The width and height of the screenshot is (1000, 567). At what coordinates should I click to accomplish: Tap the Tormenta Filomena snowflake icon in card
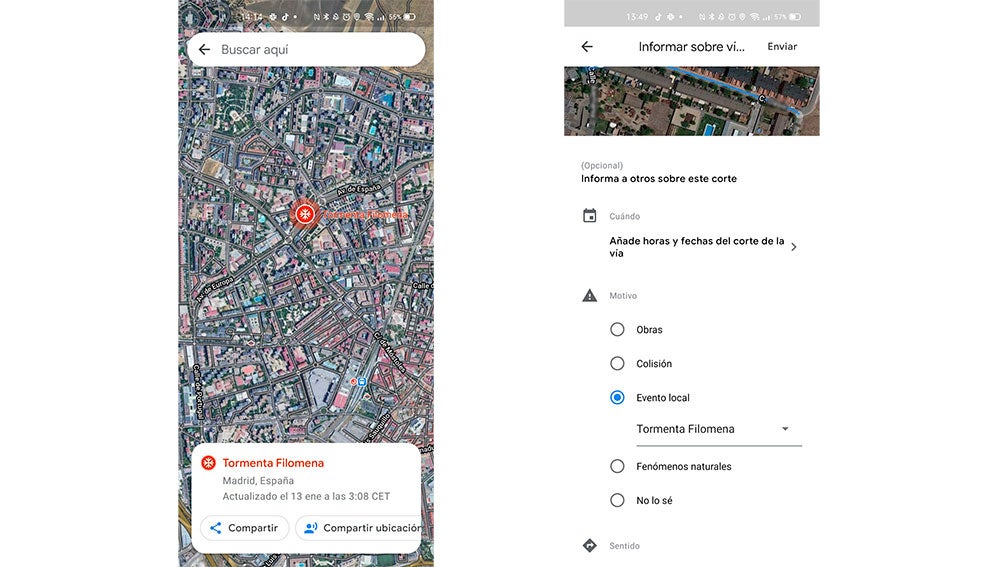point(209,463)
